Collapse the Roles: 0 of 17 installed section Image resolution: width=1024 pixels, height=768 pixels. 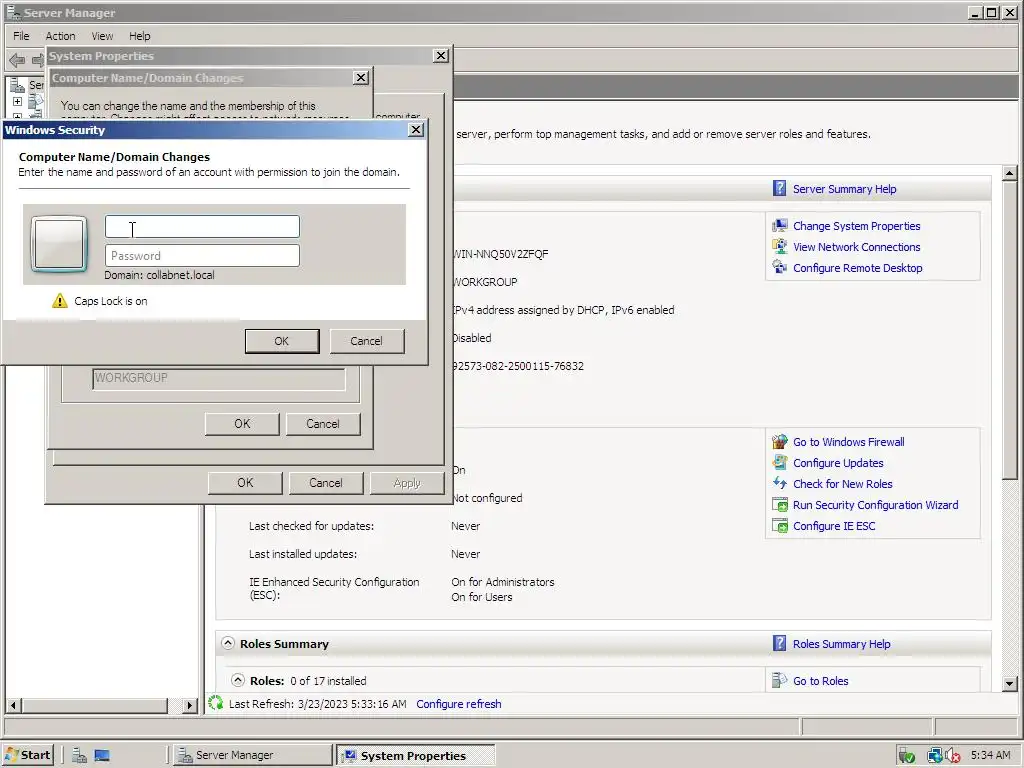point(238,680)
